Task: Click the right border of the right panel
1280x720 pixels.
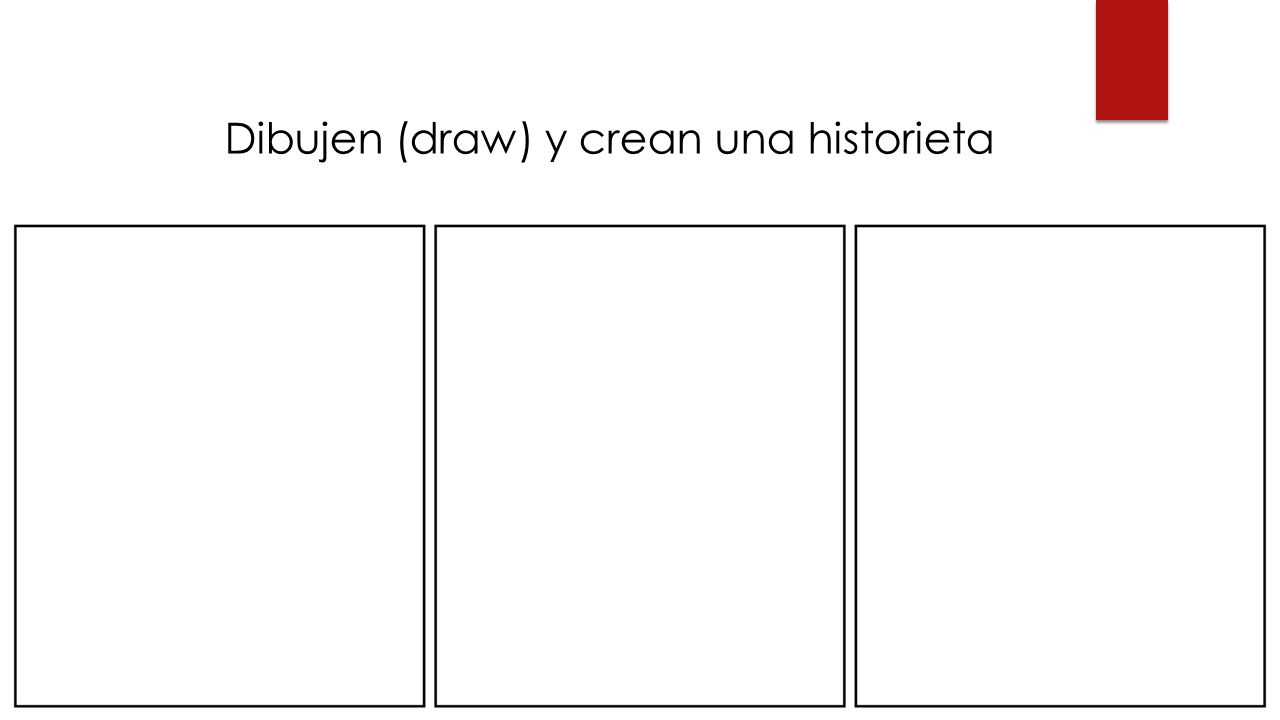Action: point(1265,466)
